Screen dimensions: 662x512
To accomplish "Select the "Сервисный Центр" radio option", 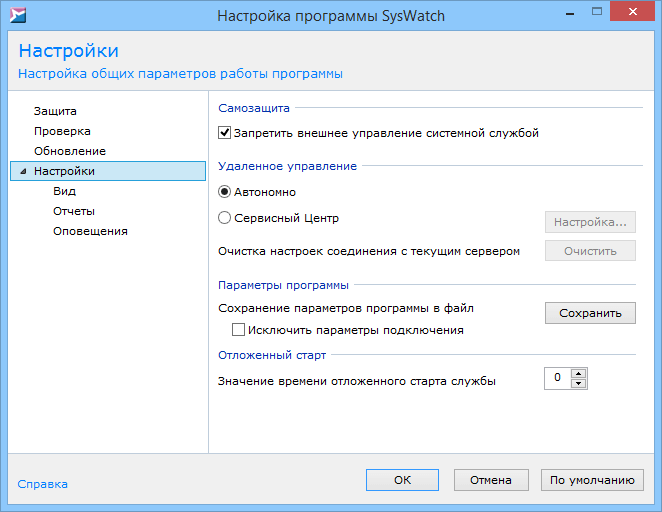I will click(x=225, y=217).
